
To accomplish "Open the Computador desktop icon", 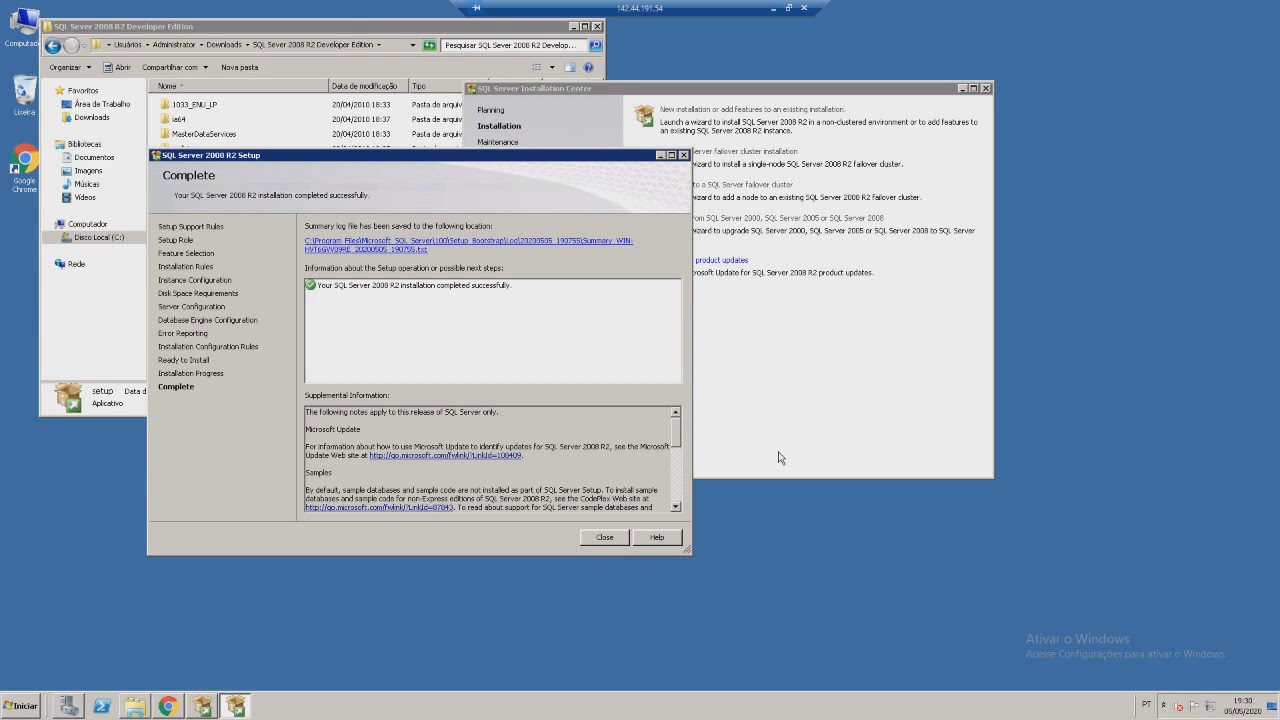I will [22, 27].
